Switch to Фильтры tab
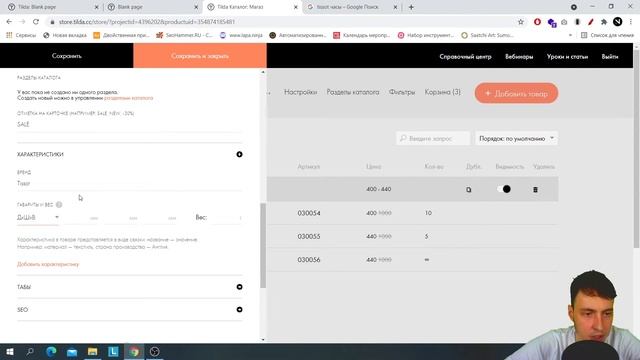This screenshot has width=640, height=360. [x=402, y=92]
